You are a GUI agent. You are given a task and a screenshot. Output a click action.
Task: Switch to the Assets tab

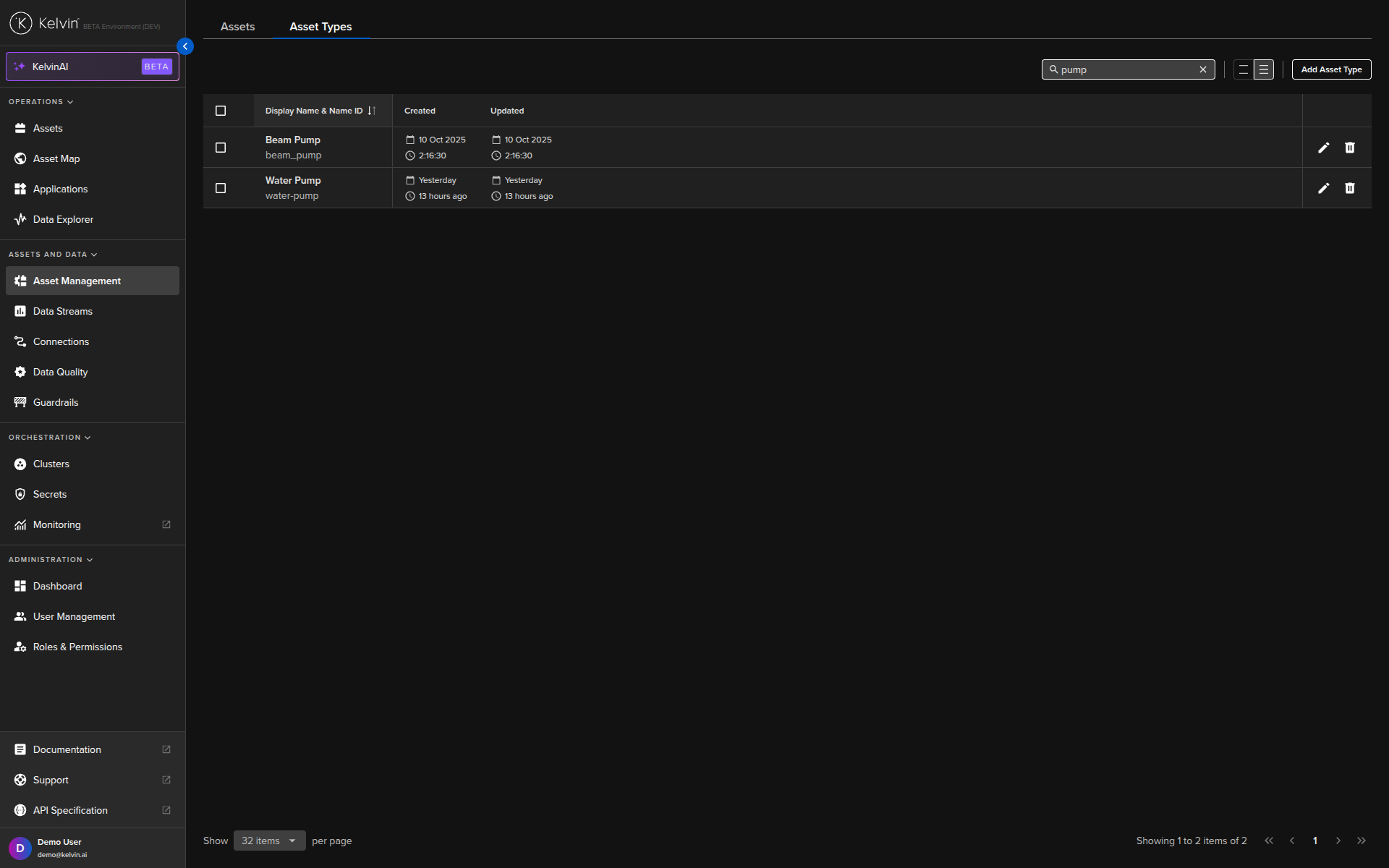coord(237,27)
